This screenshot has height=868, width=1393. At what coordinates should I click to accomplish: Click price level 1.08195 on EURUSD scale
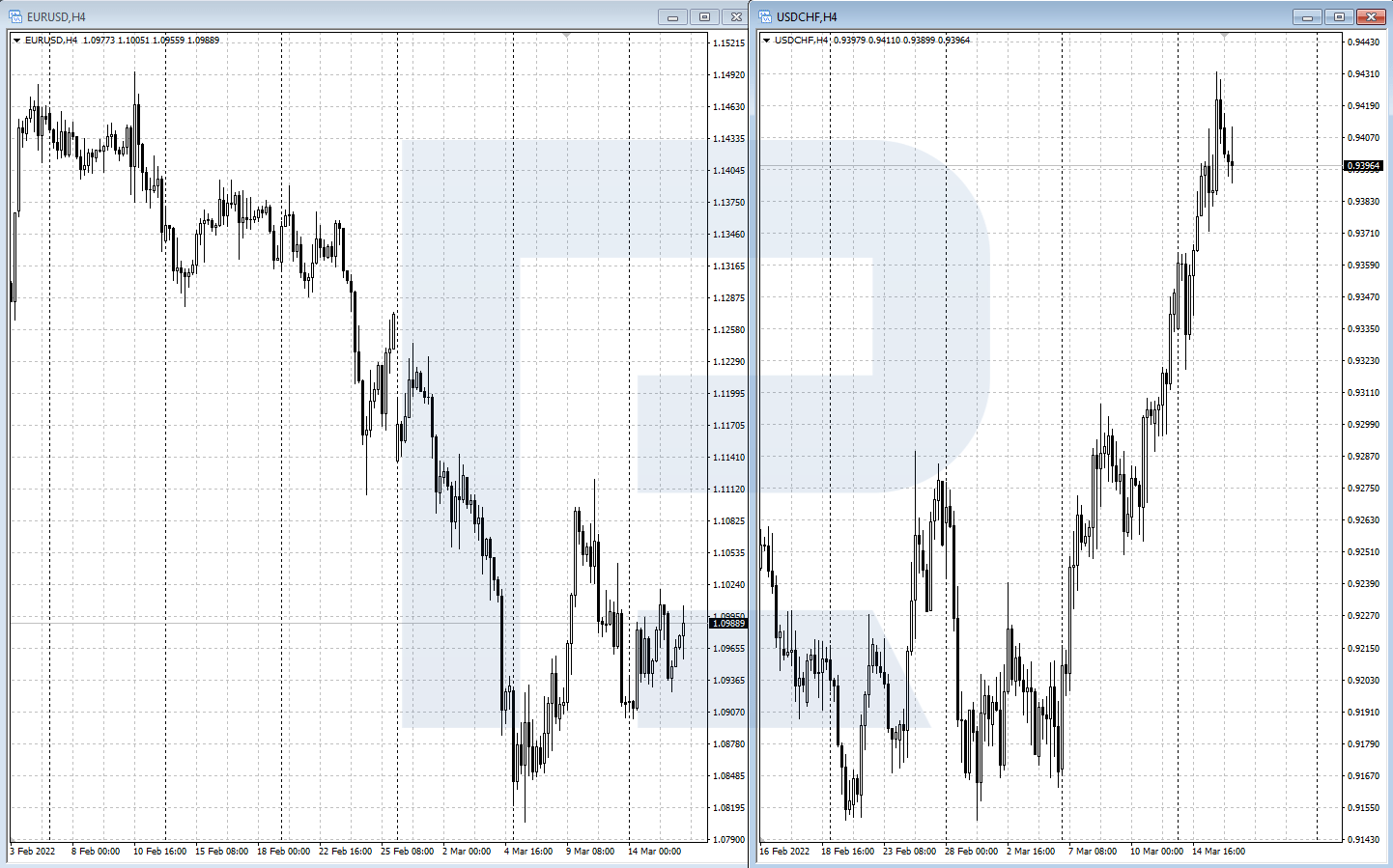click(728, 808)
